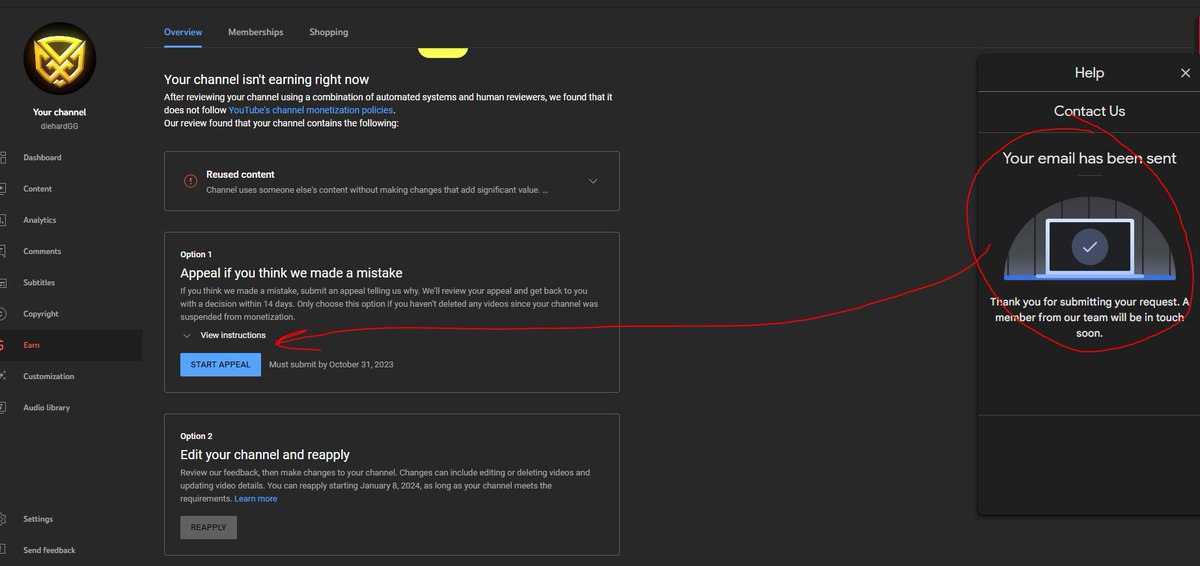
Task: Open the Learn more link
Action: coord(256,499)
